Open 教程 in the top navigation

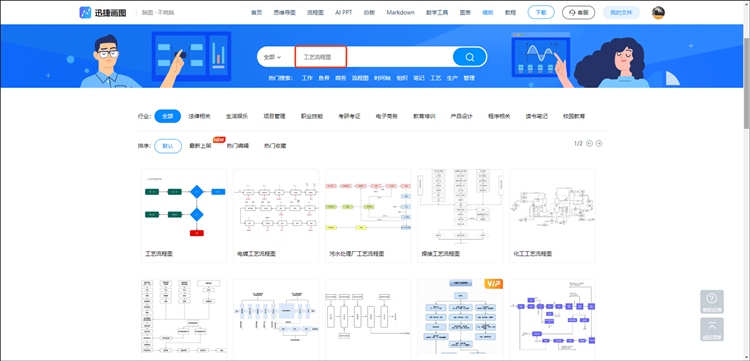point(510,12)
